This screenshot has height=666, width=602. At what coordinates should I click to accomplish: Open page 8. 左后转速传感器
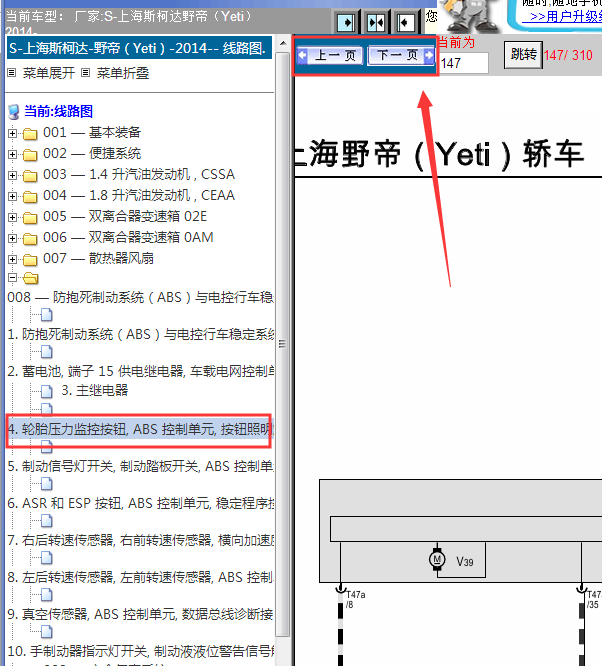(x=141, y=577)
